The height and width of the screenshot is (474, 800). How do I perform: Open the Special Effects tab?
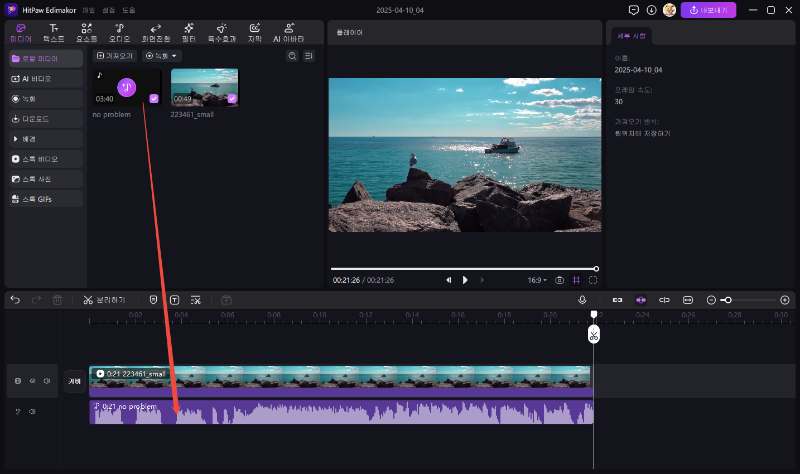click(x=221, y=33)
